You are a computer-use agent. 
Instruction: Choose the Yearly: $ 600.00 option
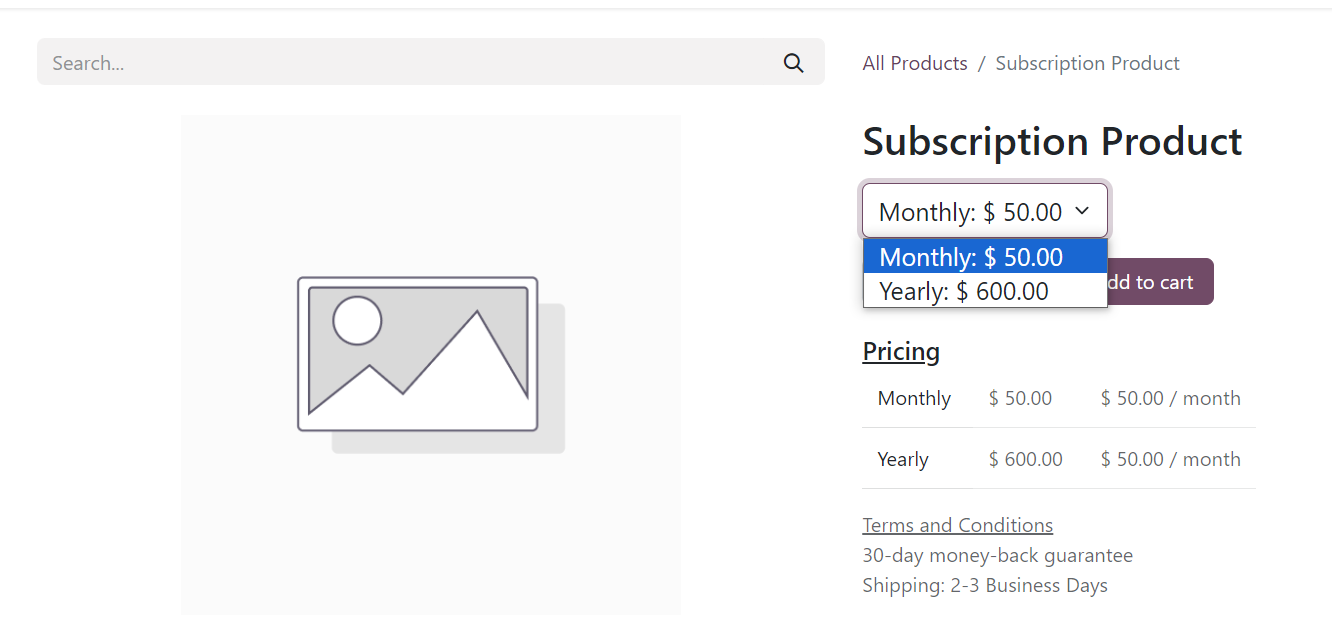point(964,291)
